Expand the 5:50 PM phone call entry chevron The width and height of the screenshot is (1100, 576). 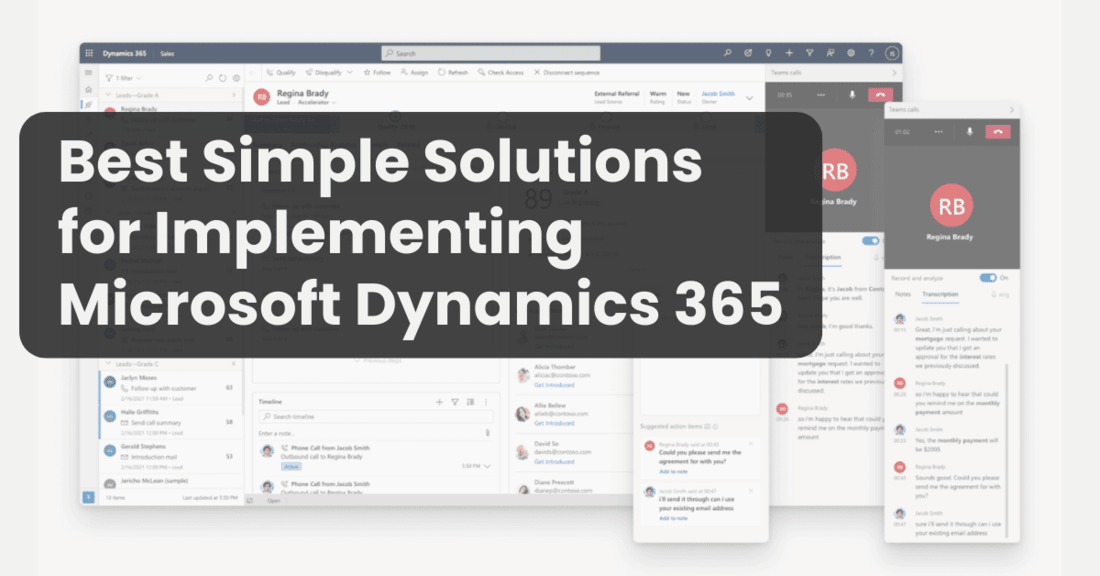[x=487, y=466]
